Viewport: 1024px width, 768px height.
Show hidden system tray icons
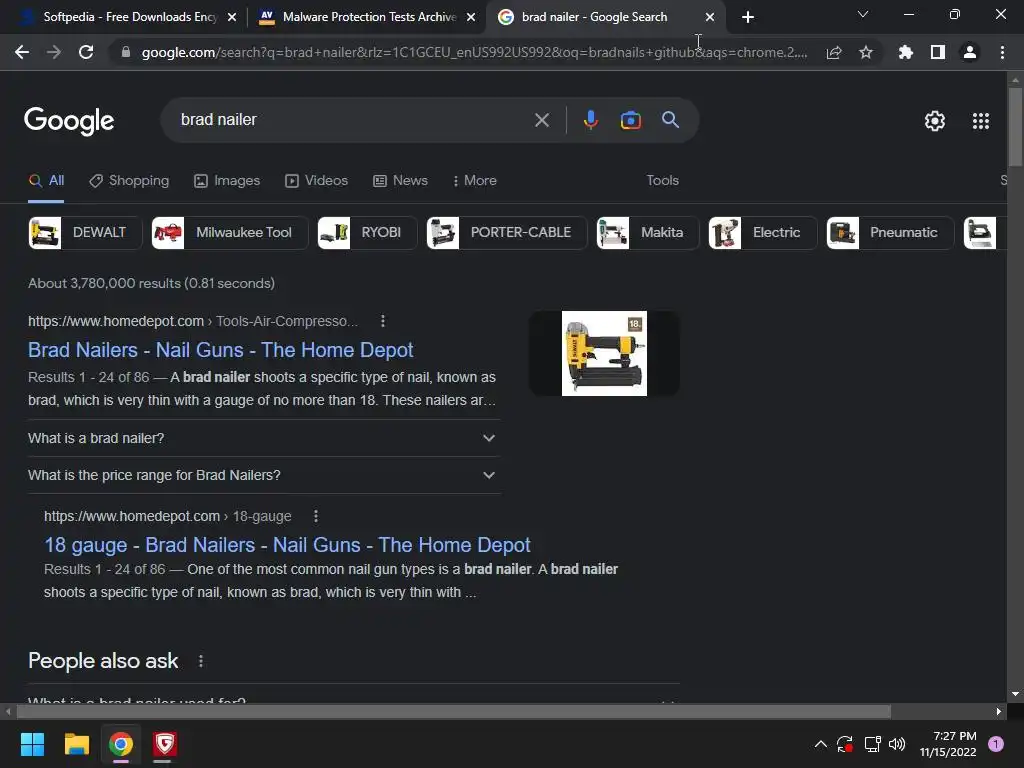[821, 744]
